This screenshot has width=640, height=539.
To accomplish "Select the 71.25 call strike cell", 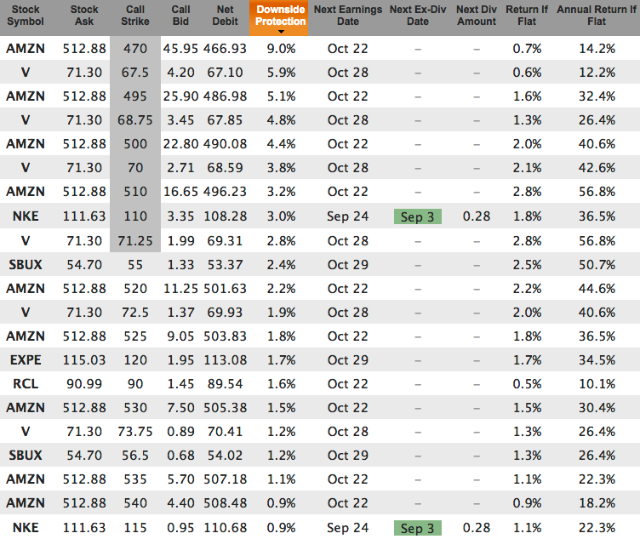I will [135, 241].
